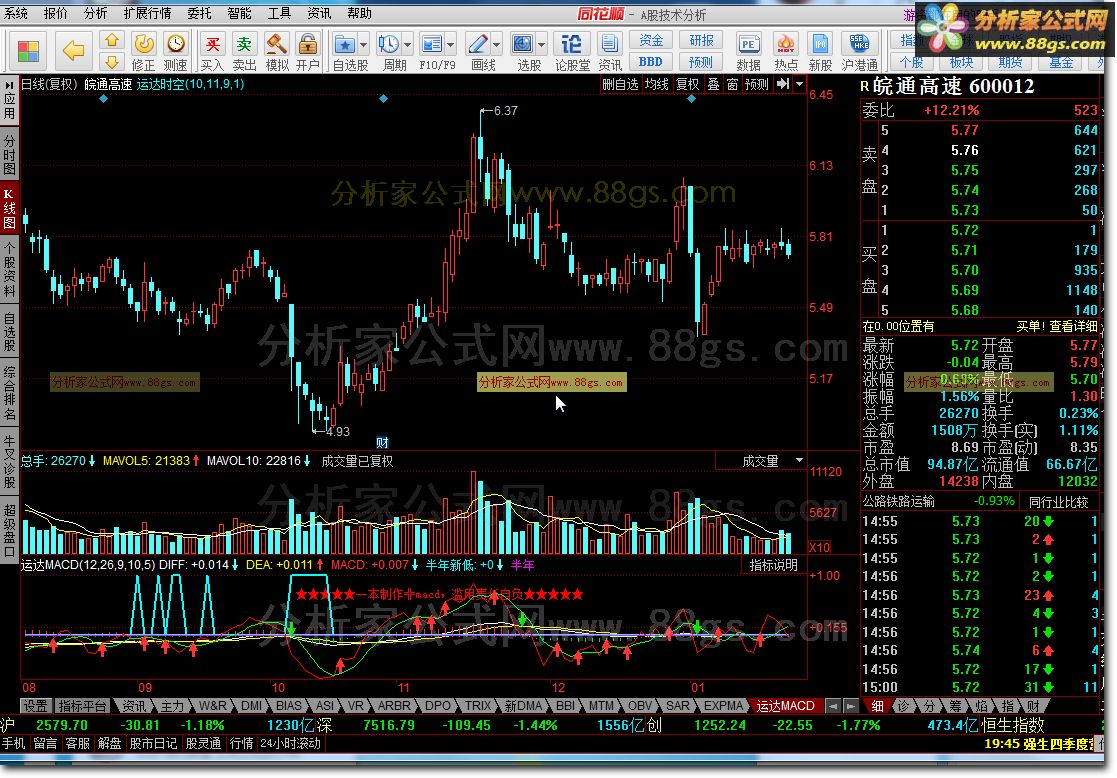This screenshot has height=778, width=1117.
Task: Toggle the 叠 overlay option
Action: (x=713, y=84)
